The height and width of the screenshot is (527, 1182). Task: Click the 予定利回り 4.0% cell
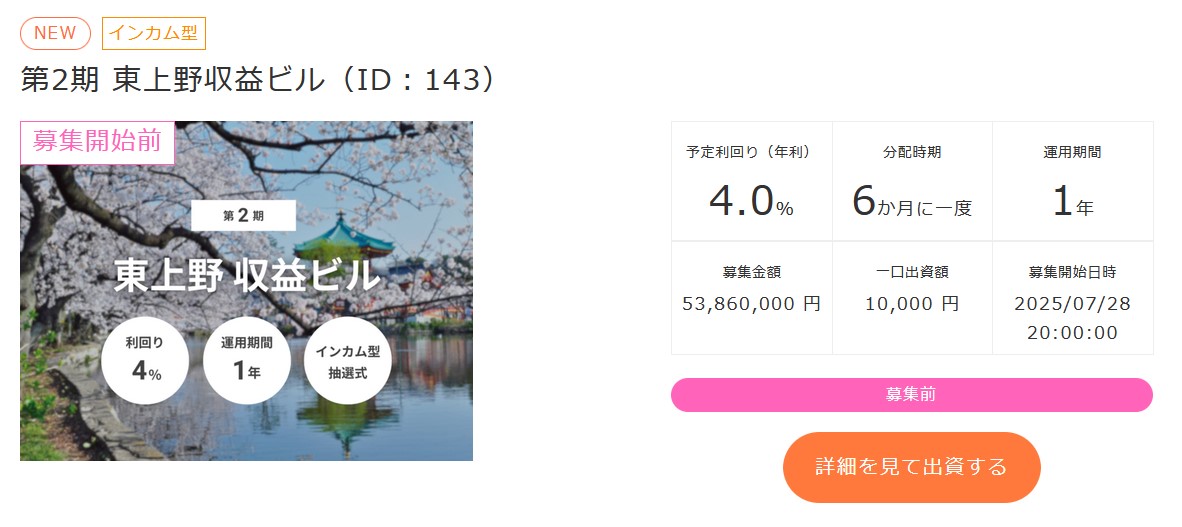(x=751, y=181)
